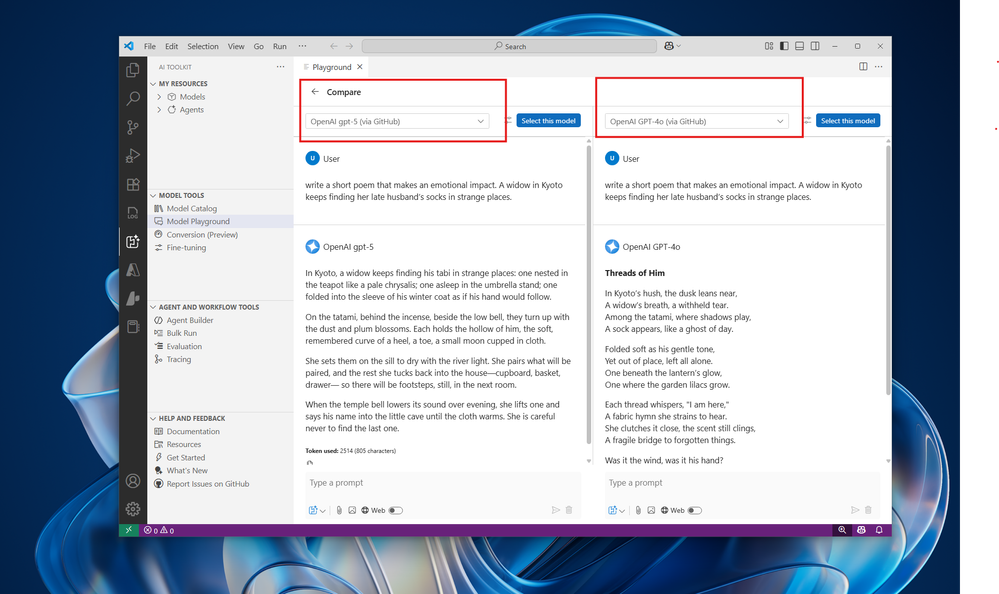Open Agent Builder in the sidebar

pos(190,320)
